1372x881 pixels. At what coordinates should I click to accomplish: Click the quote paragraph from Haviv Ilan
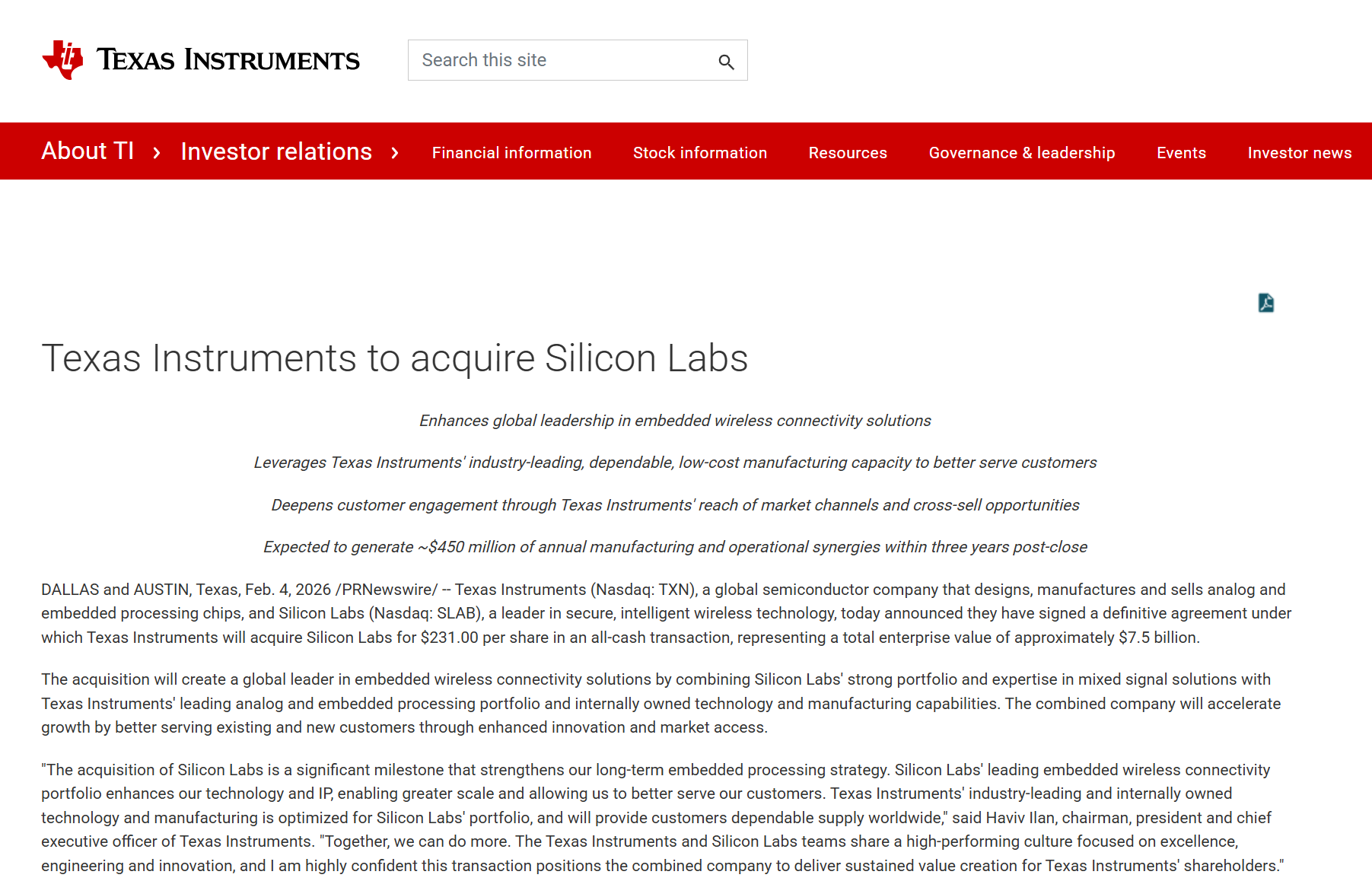662,817
